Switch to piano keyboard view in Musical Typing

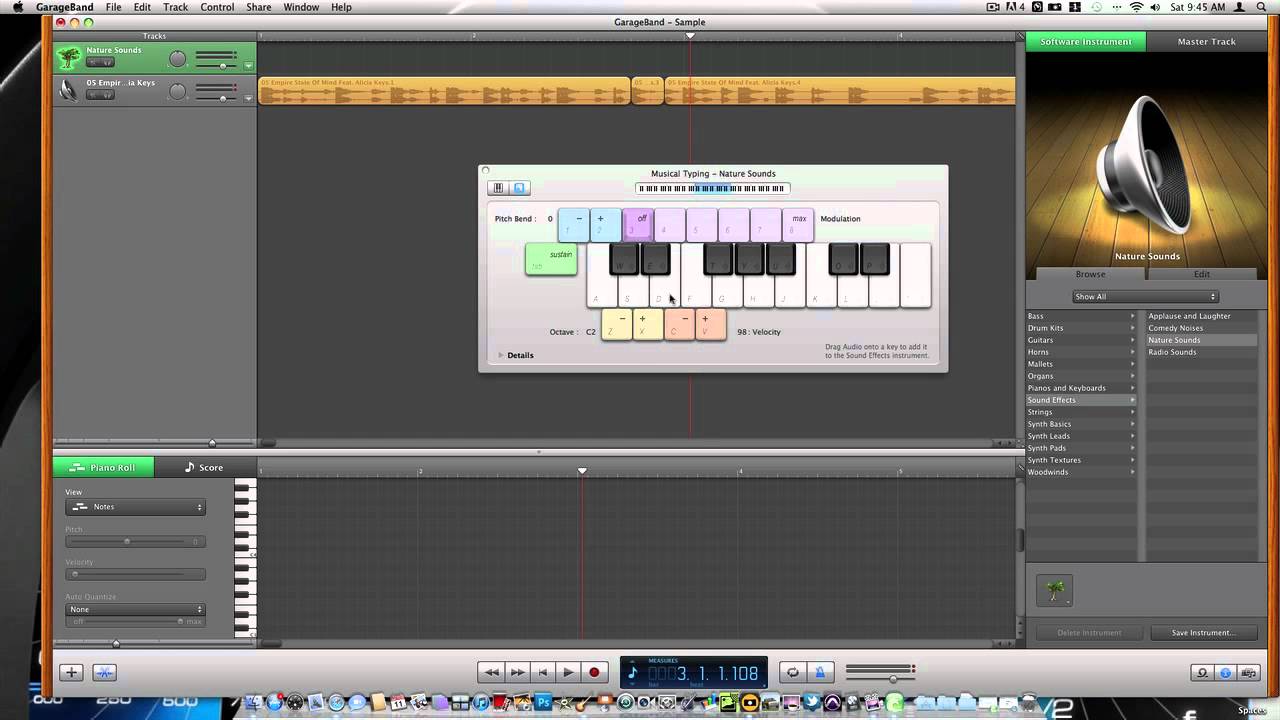click(x=498, y=188)
